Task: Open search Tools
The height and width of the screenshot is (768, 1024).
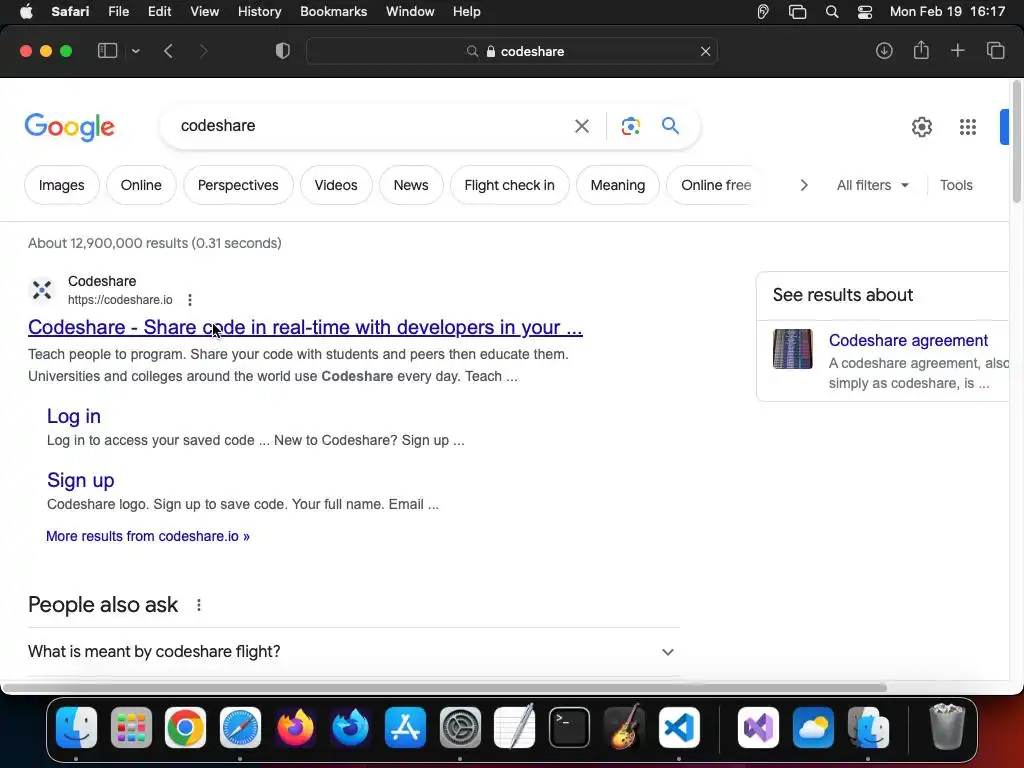Action: tap(956, 185)
